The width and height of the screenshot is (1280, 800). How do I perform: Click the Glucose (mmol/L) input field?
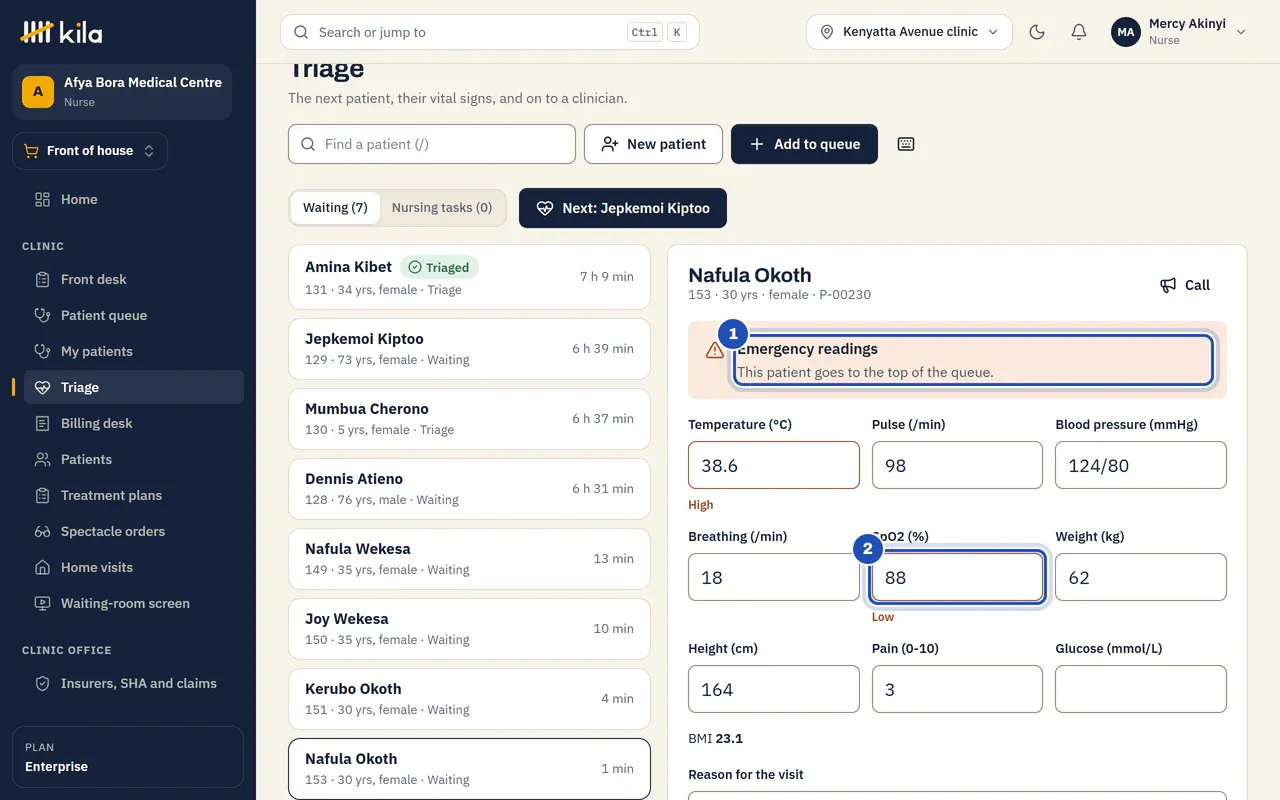pyautogui.click(x=1141, y=689)
